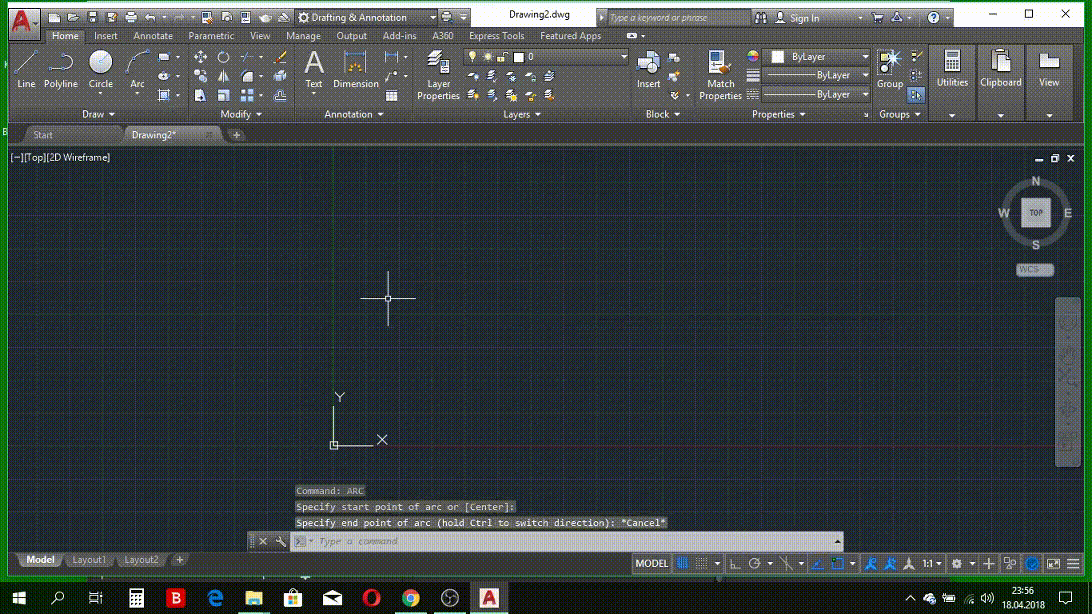
Task: Open the Annotate ribbon tab
Action: [x=153, y=36]
